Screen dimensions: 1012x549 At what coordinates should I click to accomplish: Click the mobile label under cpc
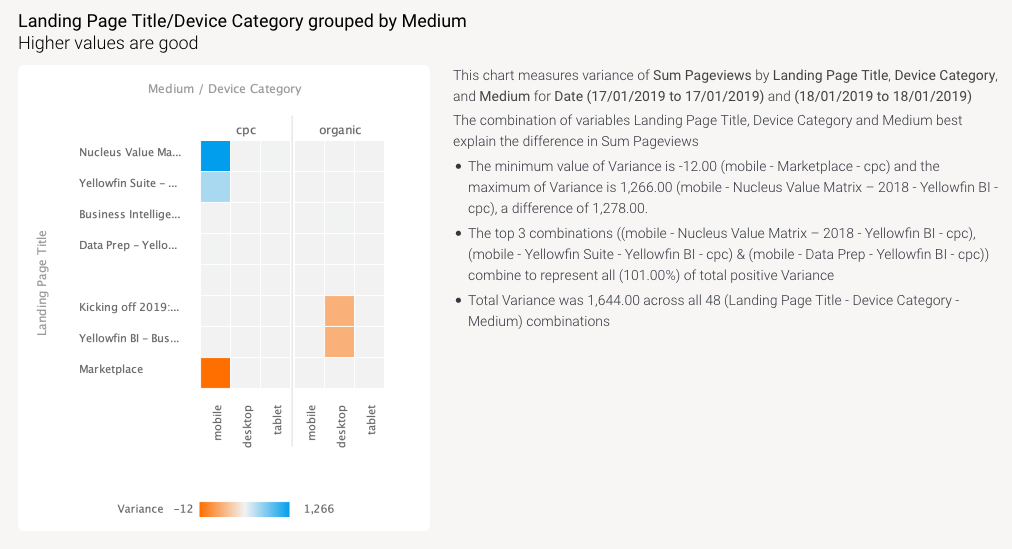[218, 421]
